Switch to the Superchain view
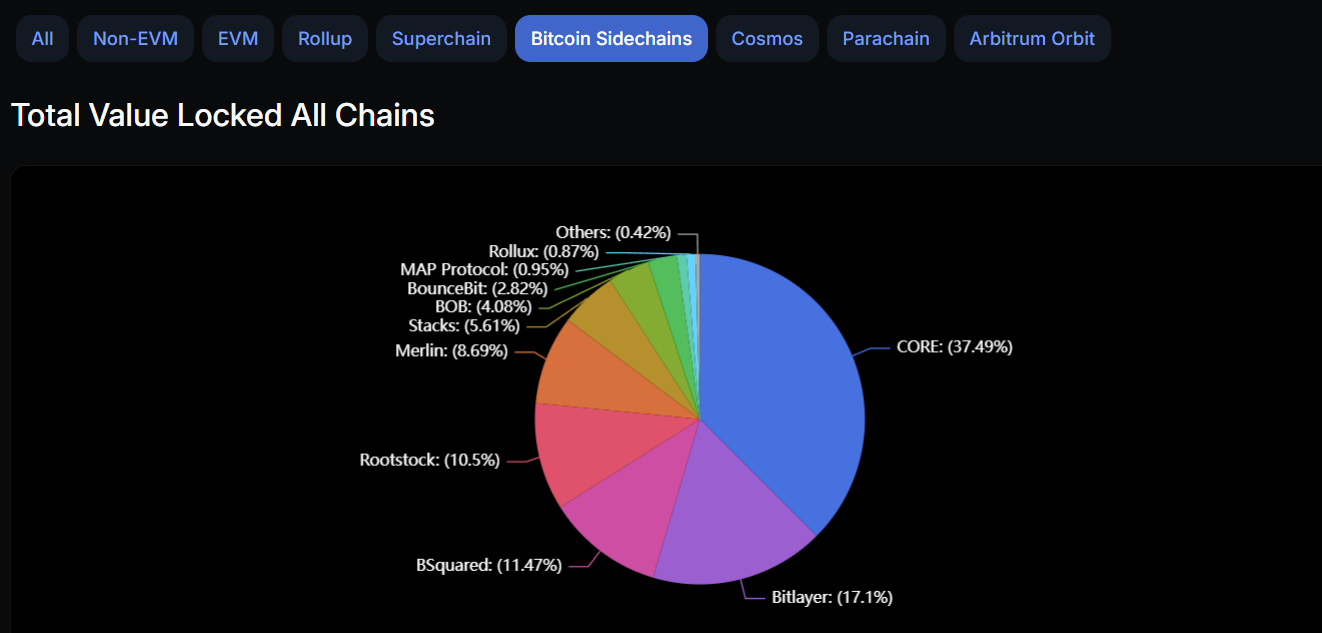The image size is (1322, 633). [x=441, y=38]
